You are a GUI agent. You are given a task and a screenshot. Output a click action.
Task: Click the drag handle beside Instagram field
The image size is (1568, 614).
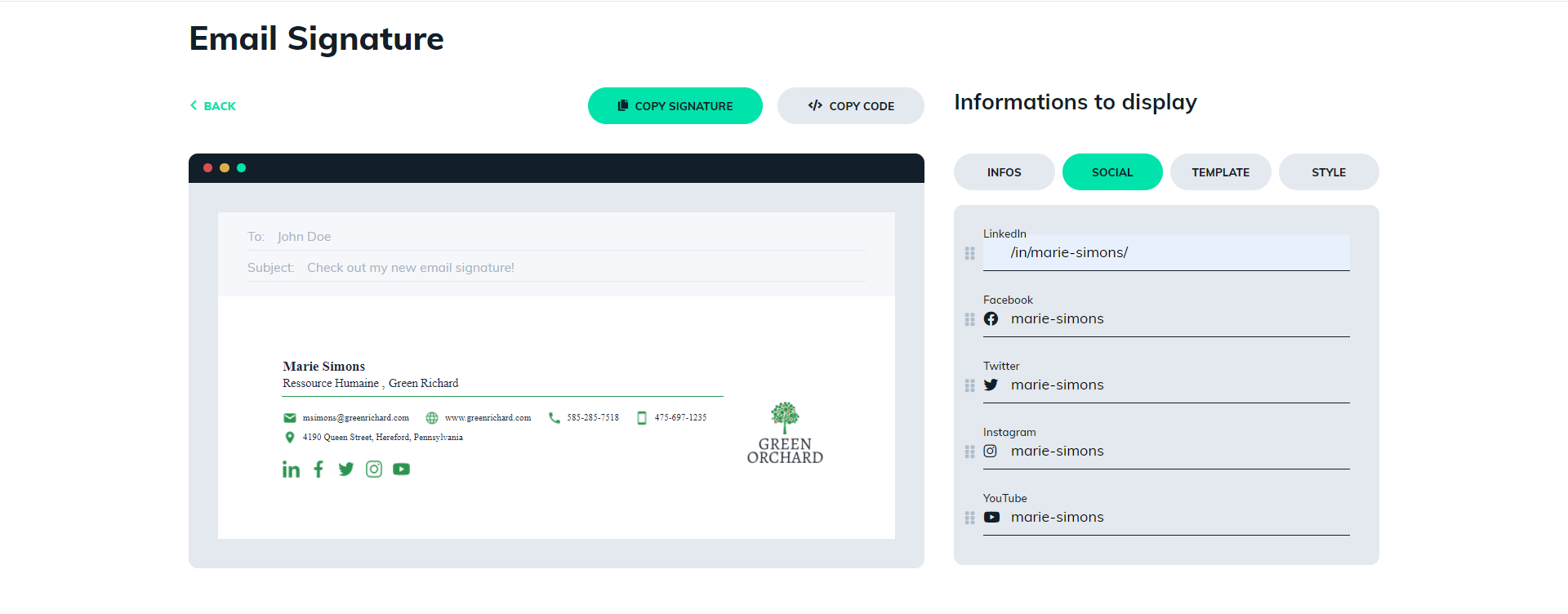click(969, 452)
